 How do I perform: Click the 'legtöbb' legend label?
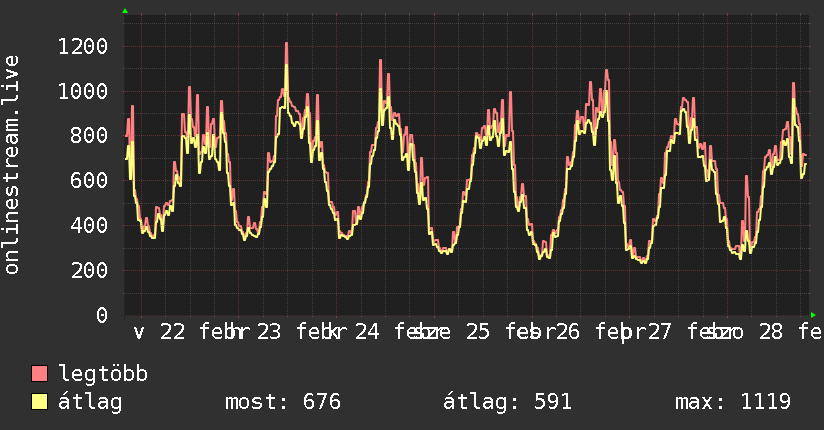pos(103,374)
